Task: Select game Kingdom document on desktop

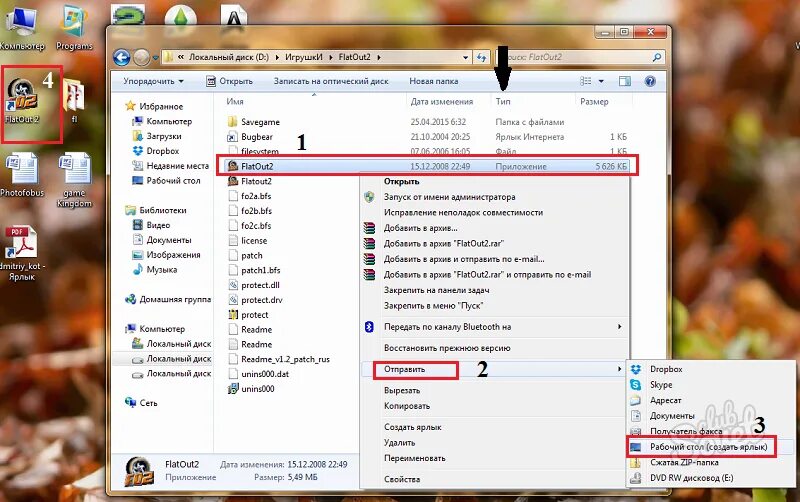Action: 74,180
